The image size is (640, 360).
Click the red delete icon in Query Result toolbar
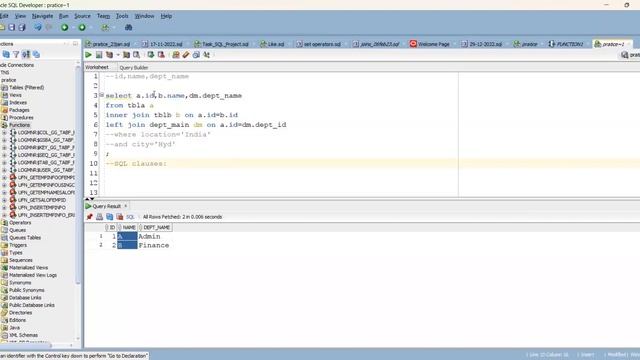[x=120, y=217]
